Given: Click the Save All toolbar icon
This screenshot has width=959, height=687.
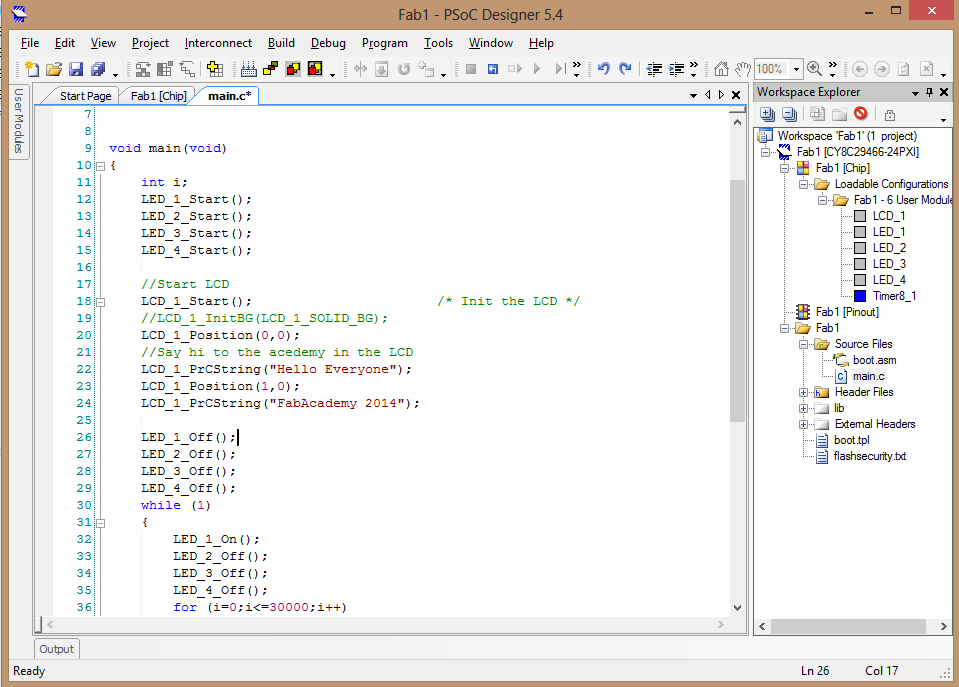Looking at the screenshot, I should click(98, 69).
